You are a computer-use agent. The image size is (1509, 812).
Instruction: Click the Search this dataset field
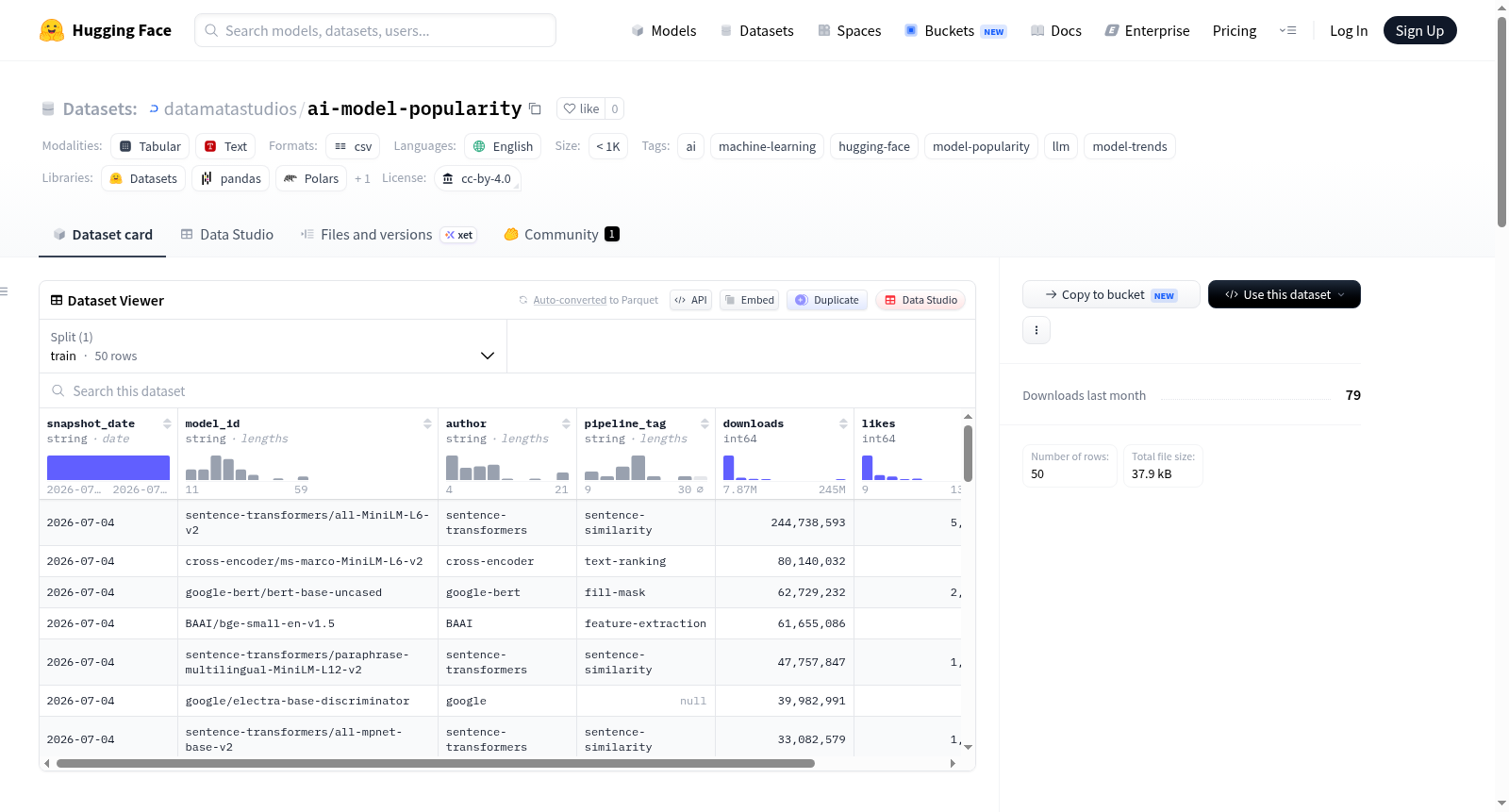coord(507,390)
